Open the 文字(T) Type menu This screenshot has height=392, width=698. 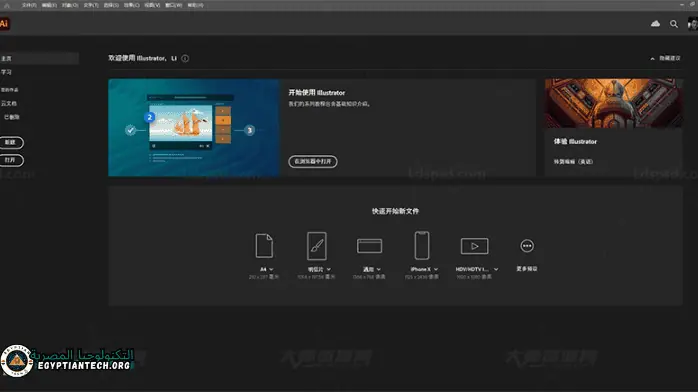pos(91,5)
